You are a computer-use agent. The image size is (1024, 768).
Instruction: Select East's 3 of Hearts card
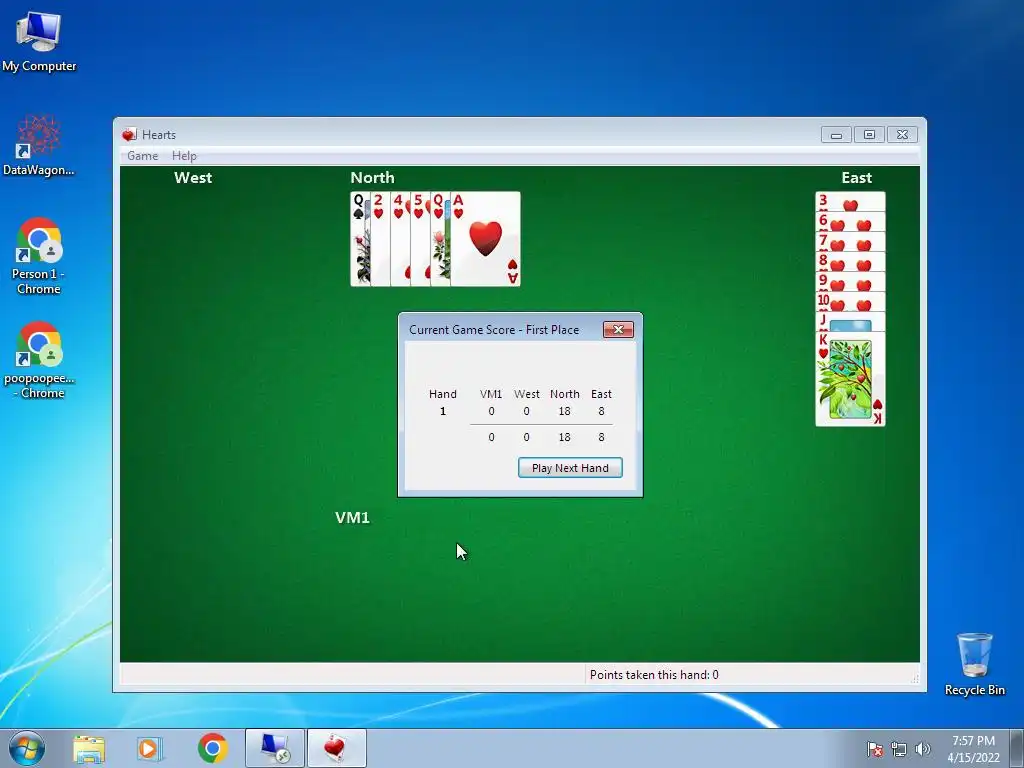tap(850, 202)
